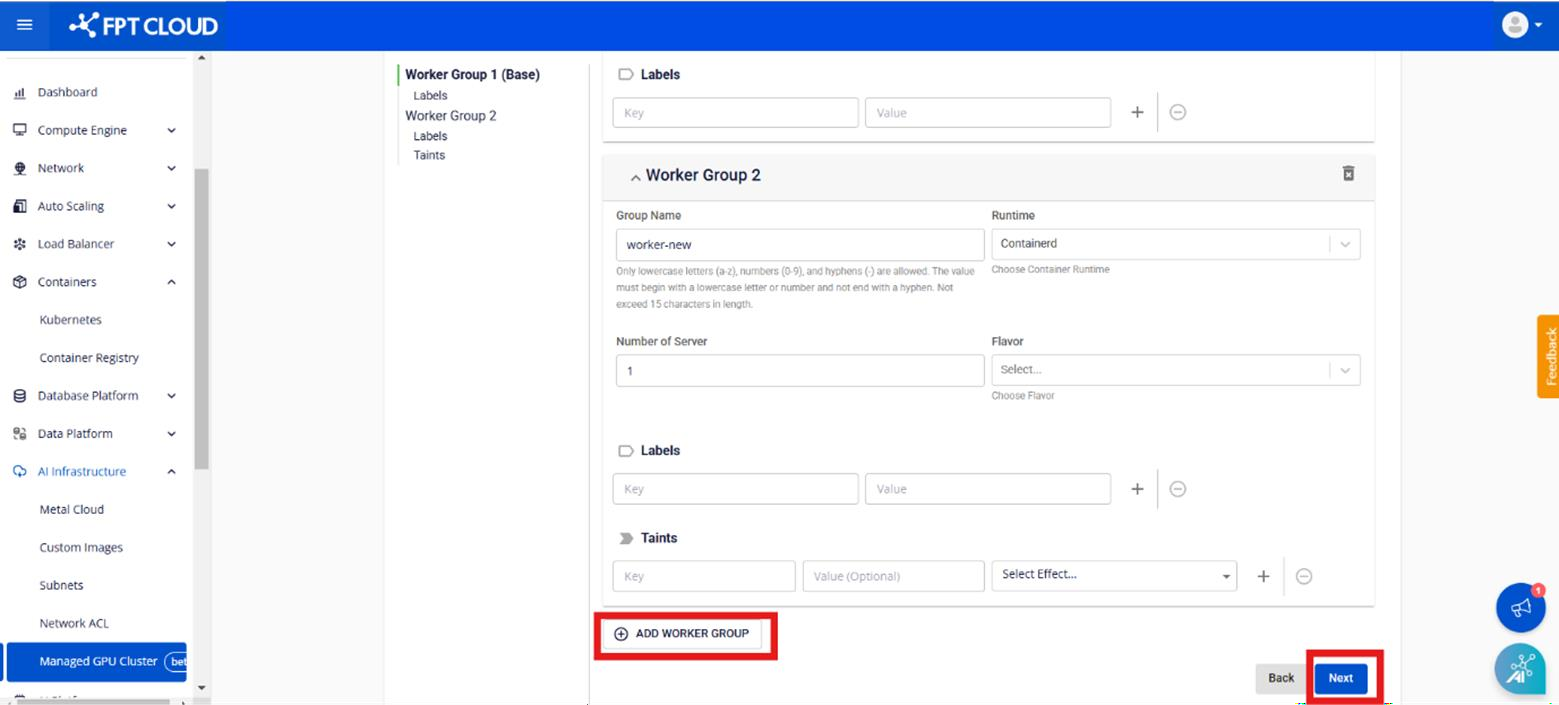Remove label with minus in Worker Group 2
The width and height of the screenshot is (1559, 705).
pos(1178,489)
